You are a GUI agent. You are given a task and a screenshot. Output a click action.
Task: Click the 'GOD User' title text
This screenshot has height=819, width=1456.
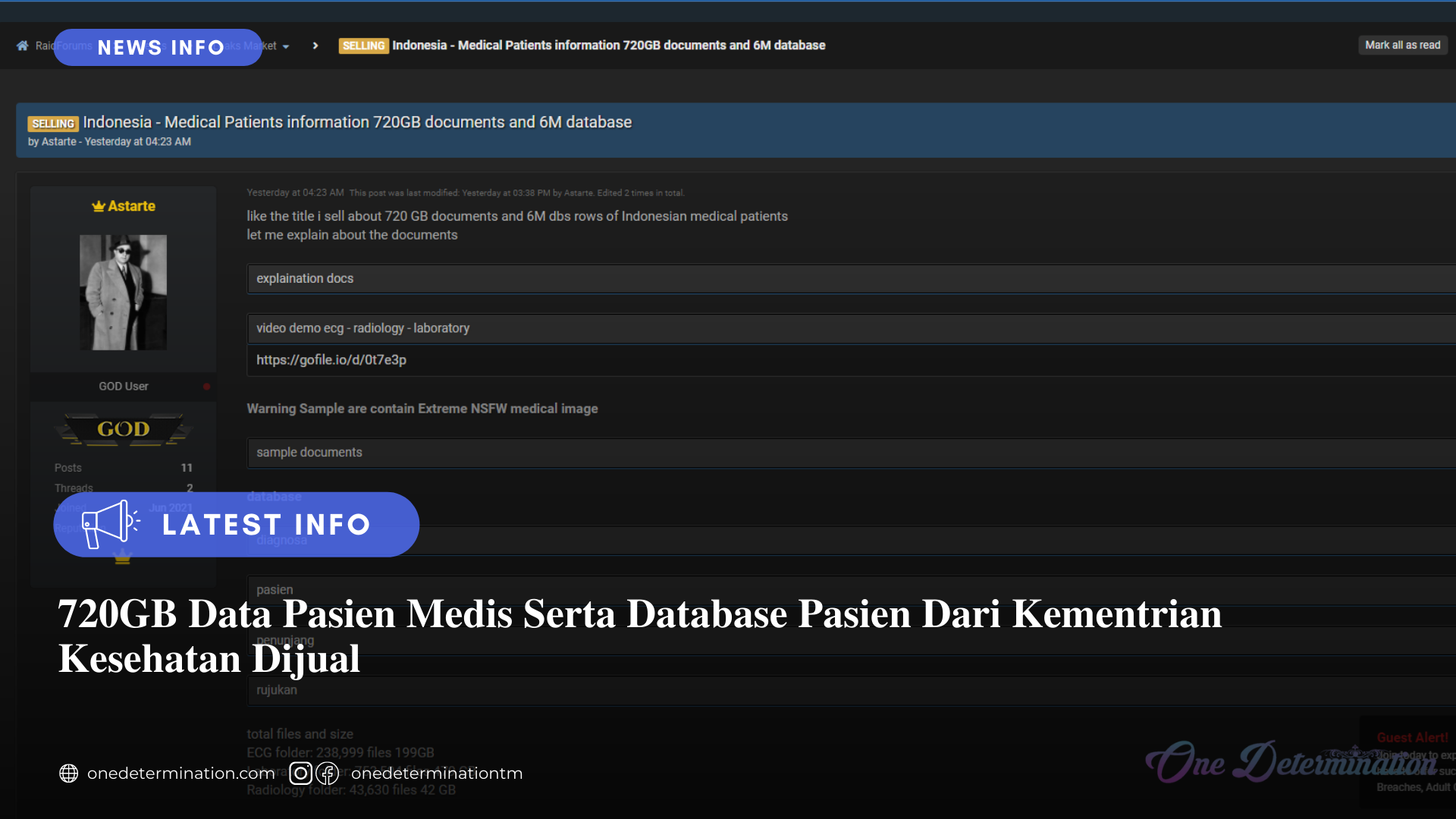point(123,386)
